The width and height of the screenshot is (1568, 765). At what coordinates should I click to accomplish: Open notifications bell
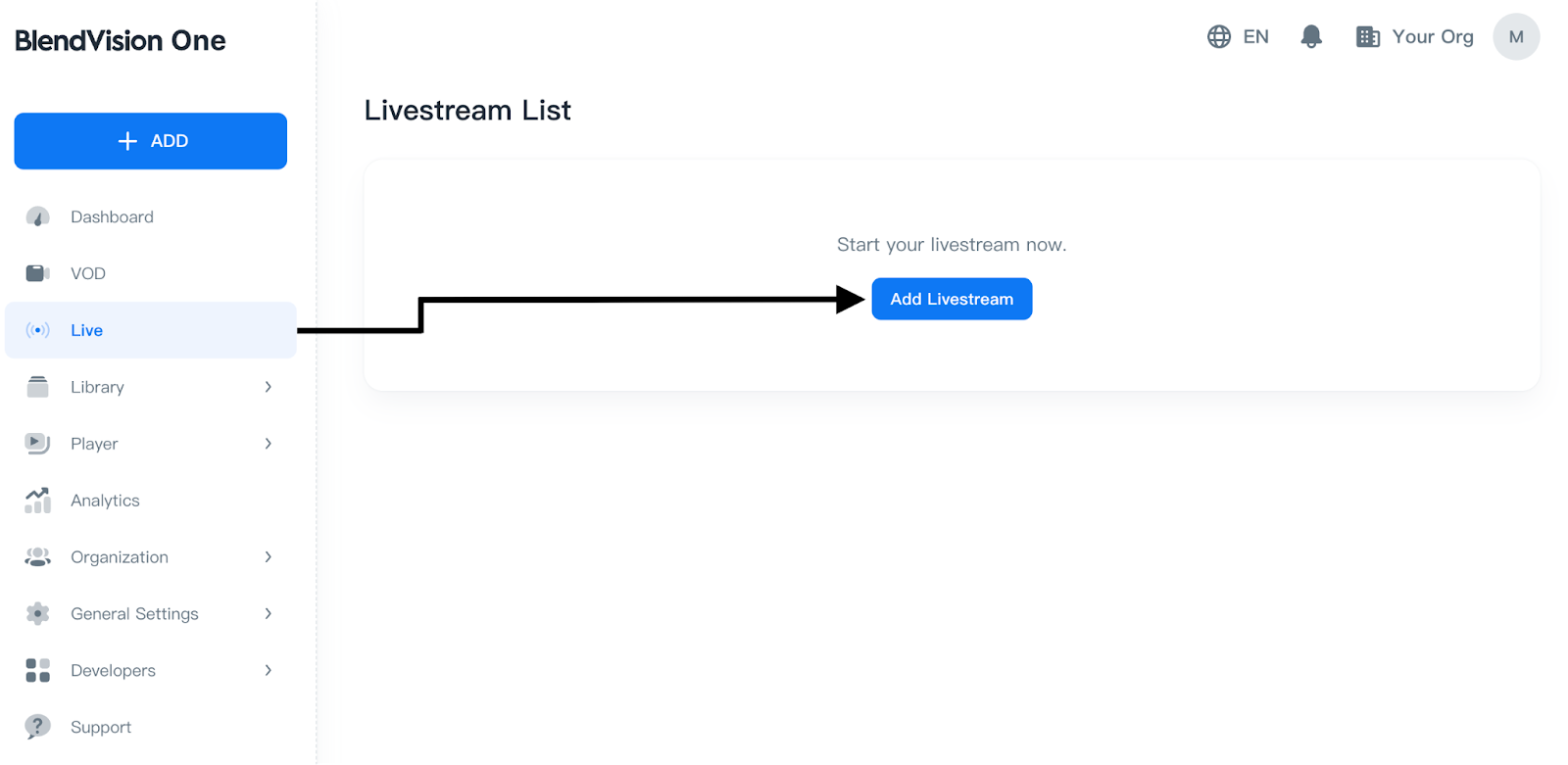pyautogui.click(x=1311, y=37)
